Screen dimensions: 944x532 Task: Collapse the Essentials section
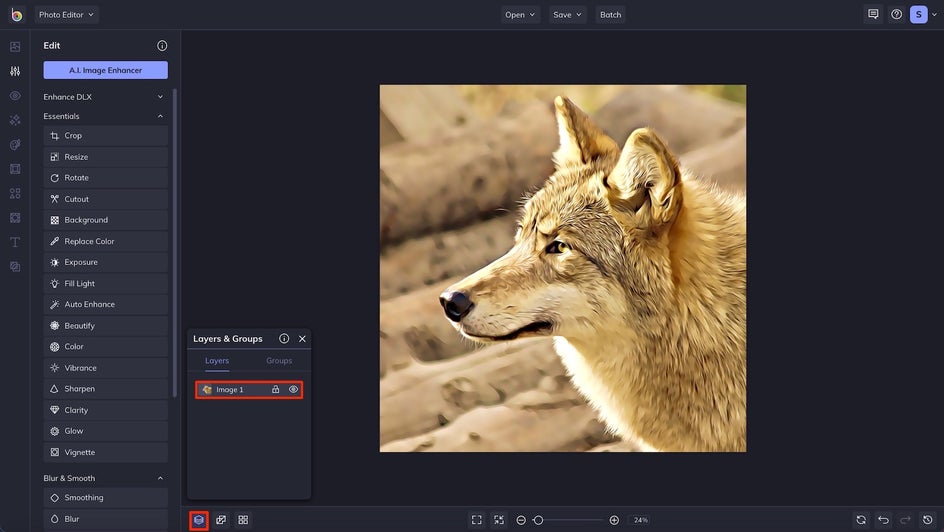pos(160,116)
